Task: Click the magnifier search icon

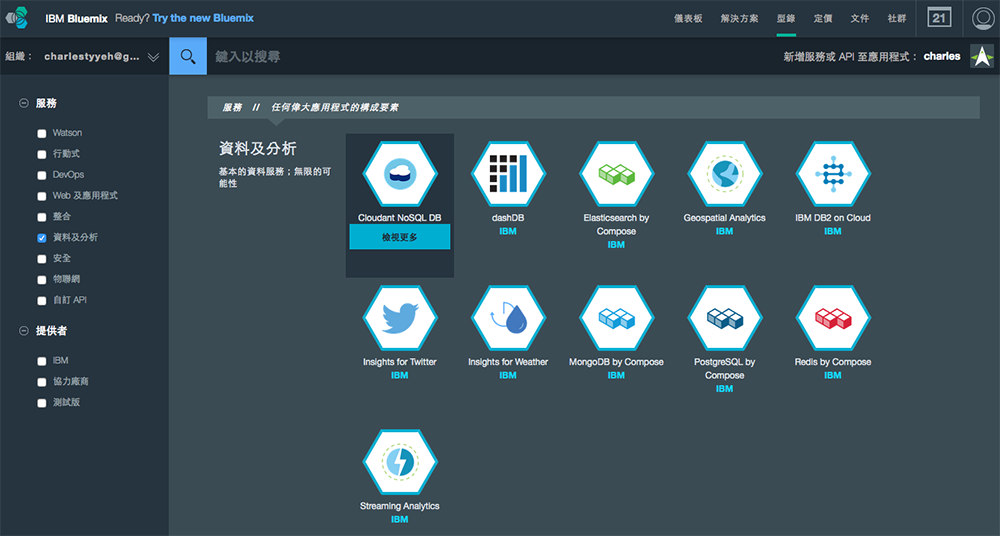Action: click(x=187, y=56)
